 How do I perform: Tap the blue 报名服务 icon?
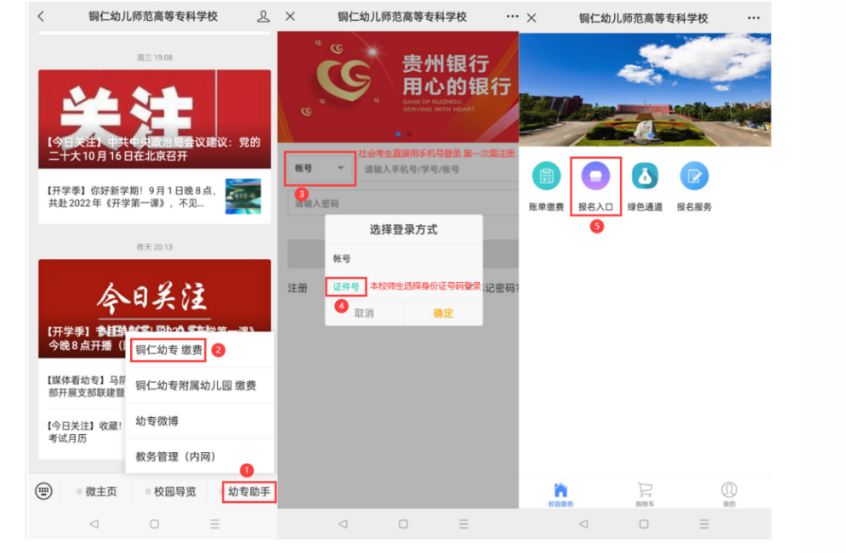click(694, 177)
